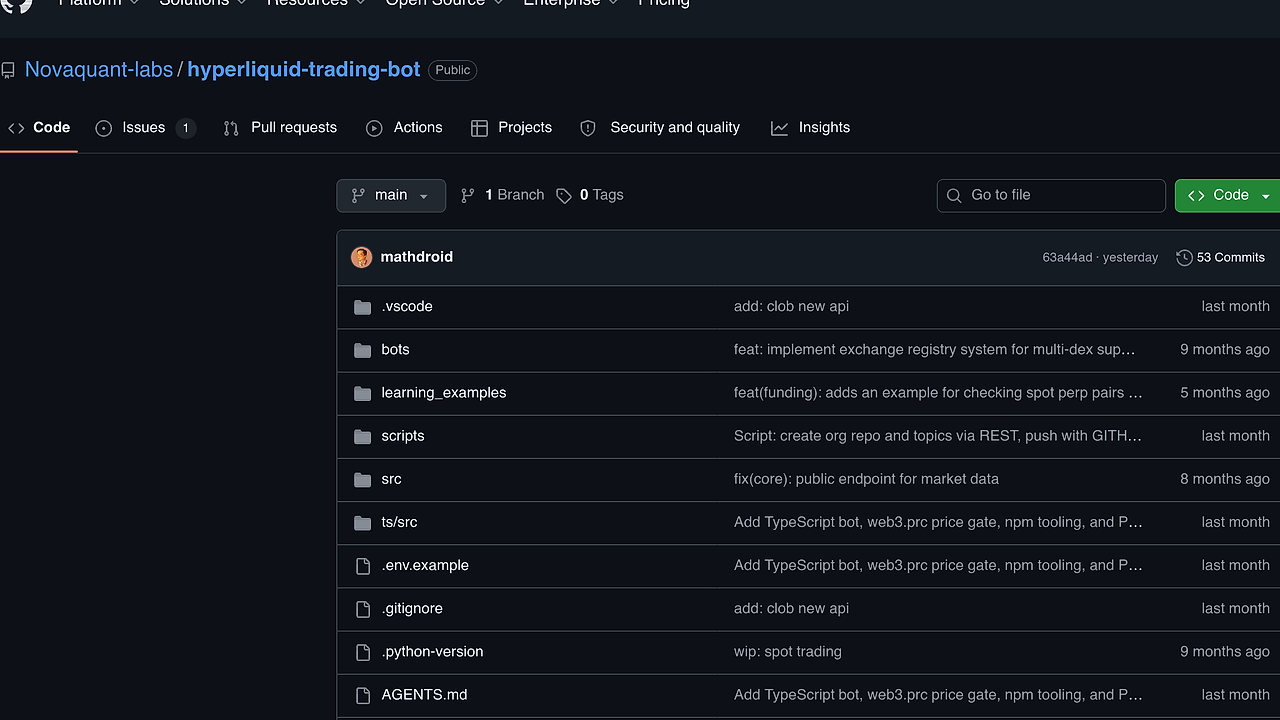
Task: Open the AGENTS.md file
Action: tap(424, 694)
